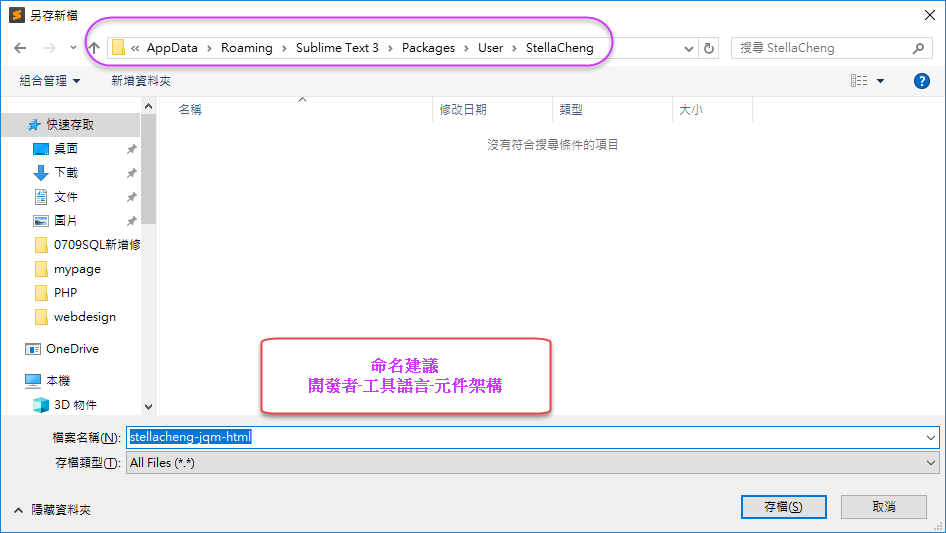
Task: Click the refresh icon beside address bar
Action: (x=710, y=48)
